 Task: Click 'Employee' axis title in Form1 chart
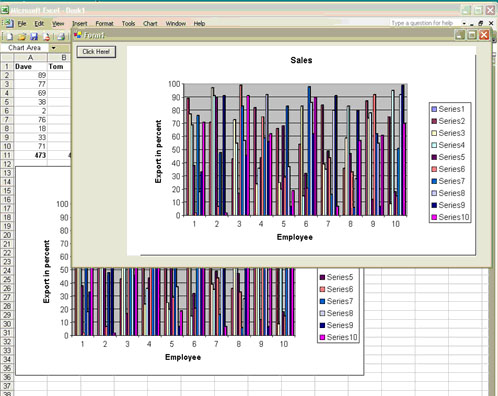295,237
